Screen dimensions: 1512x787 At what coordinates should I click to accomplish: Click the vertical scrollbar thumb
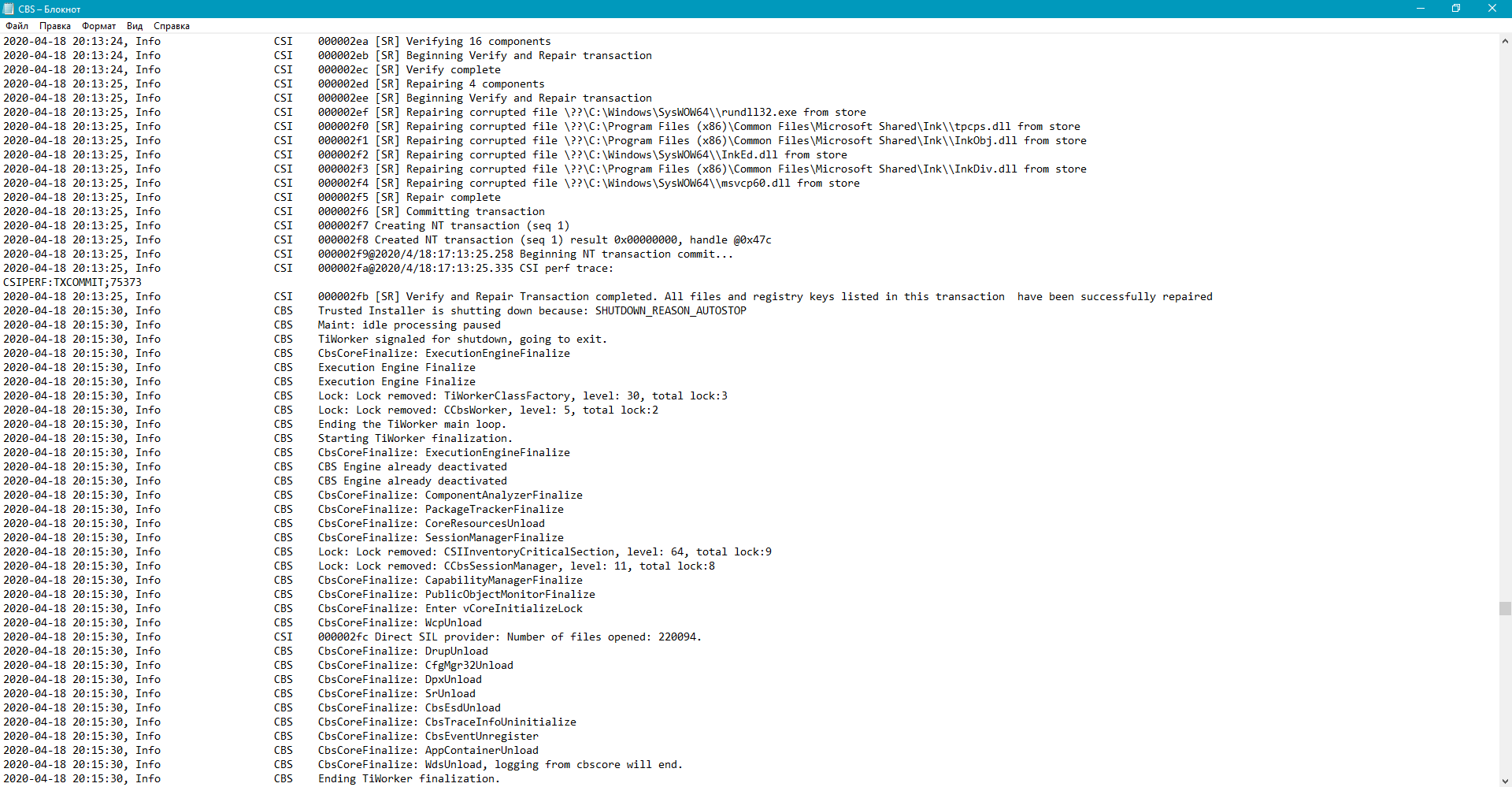click(1505, 608)
